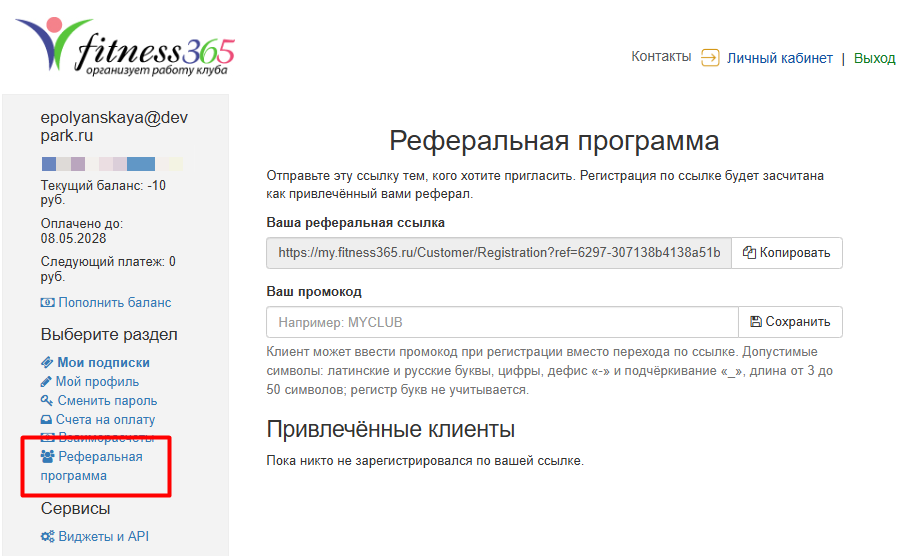903x556 pixels.
Task: Open the Контакты link
Action: click(661, 56)
